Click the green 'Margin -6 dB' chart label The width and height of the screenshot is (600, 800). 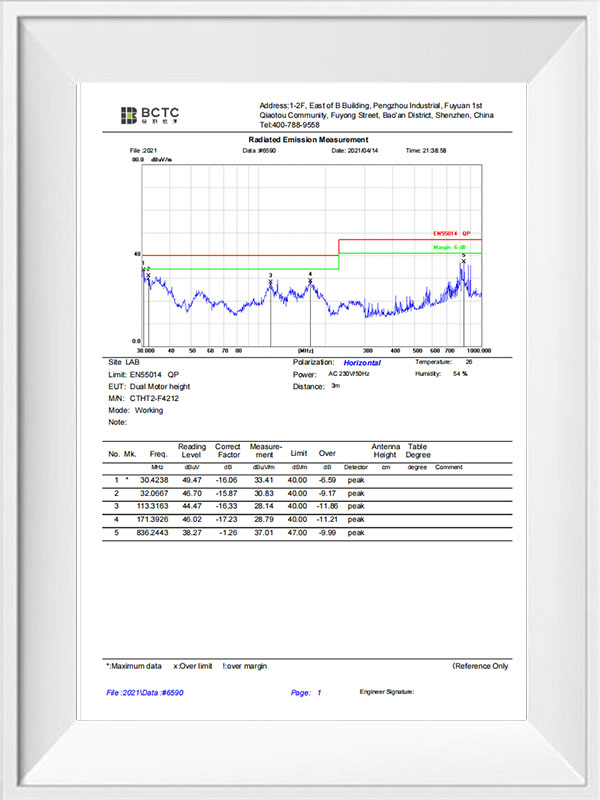tap(449, 247)
